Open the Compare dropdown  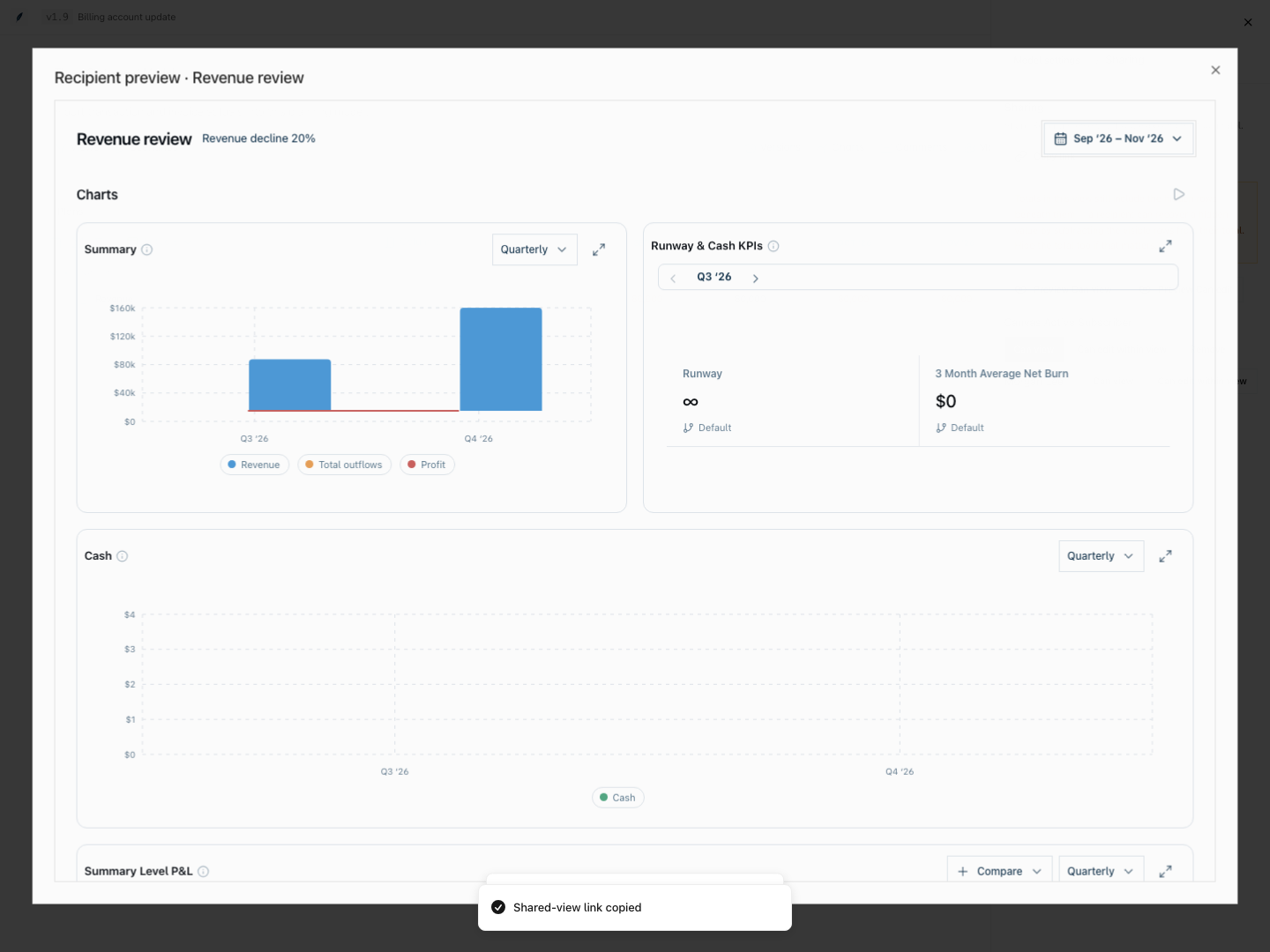tap(999, 871)
